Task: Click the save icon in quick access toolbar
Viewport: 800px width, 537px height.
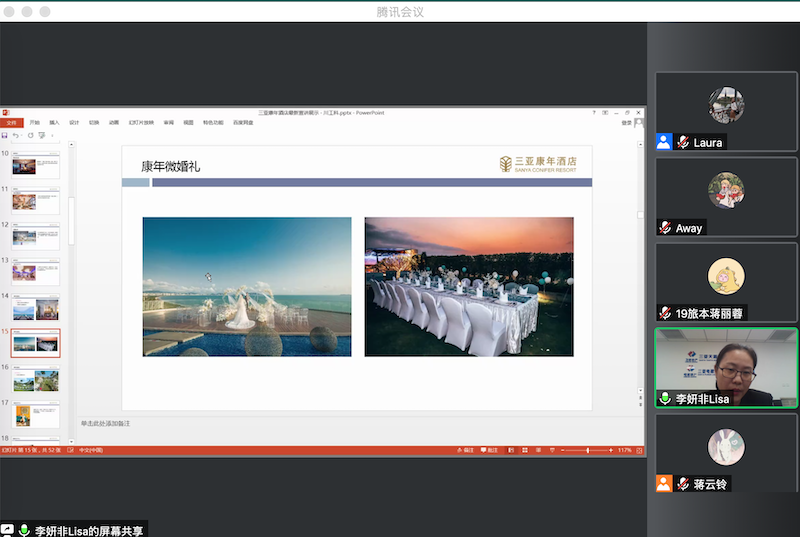Action: coord(5,135)
